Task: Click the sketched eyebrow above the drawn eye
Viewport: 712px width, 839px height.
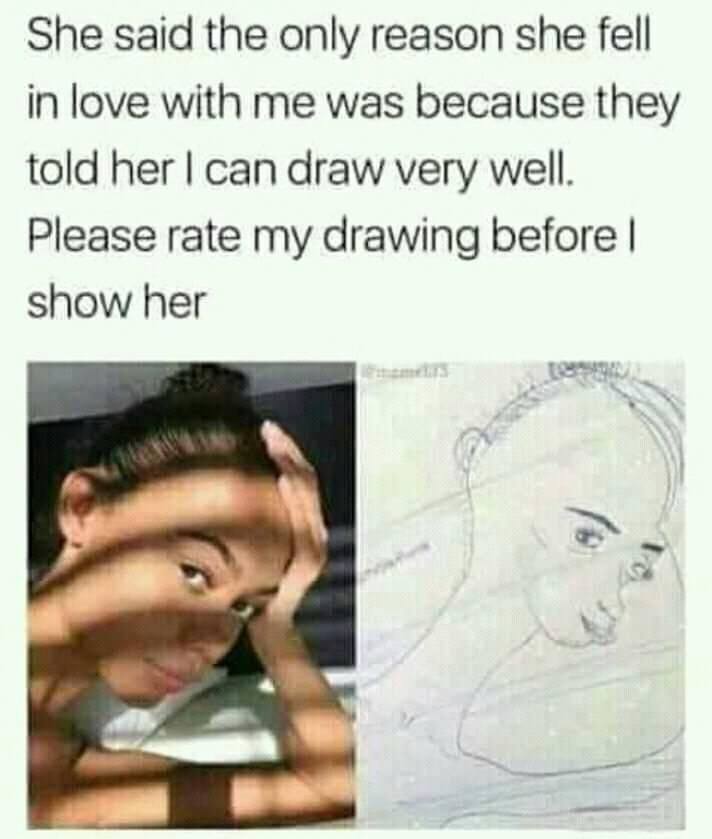Action: point(592,518)
